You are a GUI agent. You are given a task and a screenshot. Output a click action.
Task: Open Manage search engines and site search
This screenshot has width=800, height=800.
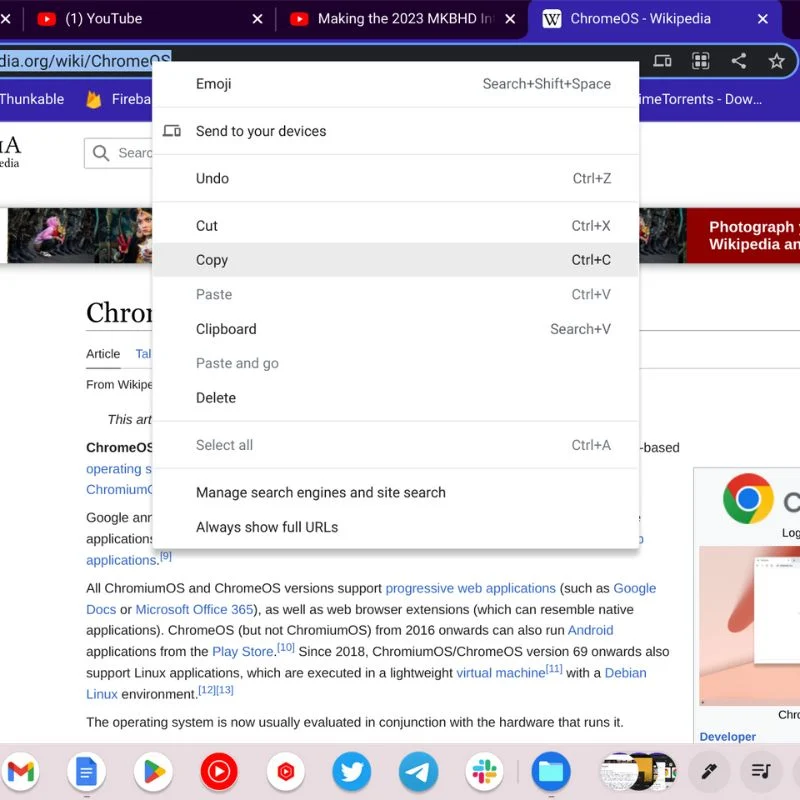click(x=395, y=492)
